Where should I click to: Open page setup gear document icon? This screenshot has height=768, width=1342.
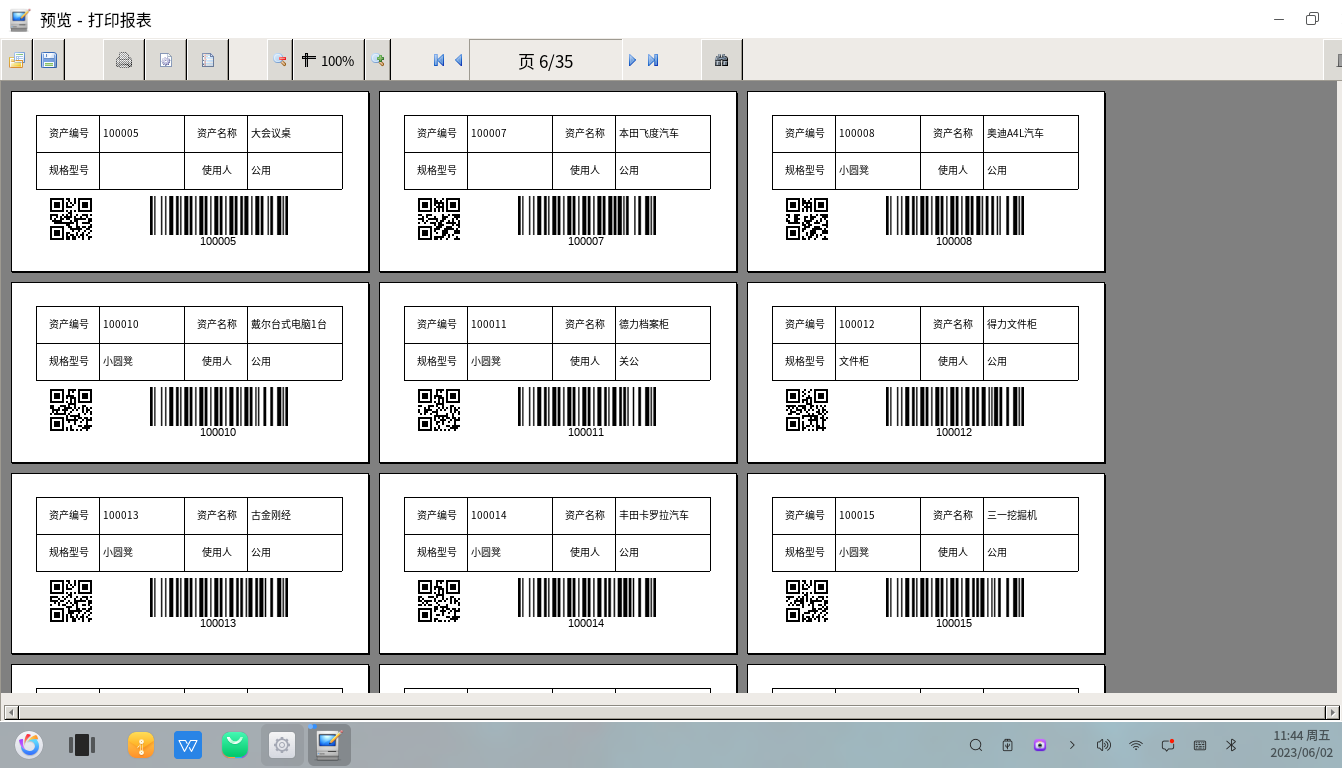[166, 60]
